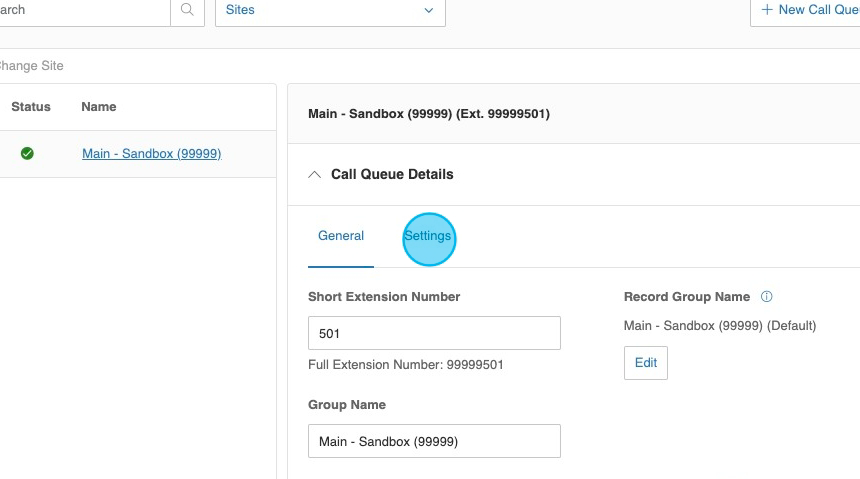The height and width of the screenshot is (479, 860).
Task: Collapse the Call Queue Details section
Action: pos(316,174)
